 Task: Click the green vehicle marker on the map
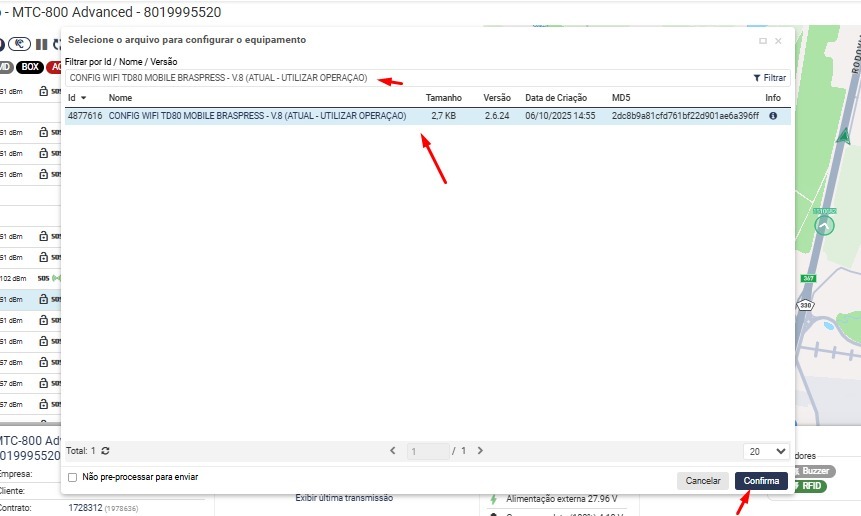(824, 226)
